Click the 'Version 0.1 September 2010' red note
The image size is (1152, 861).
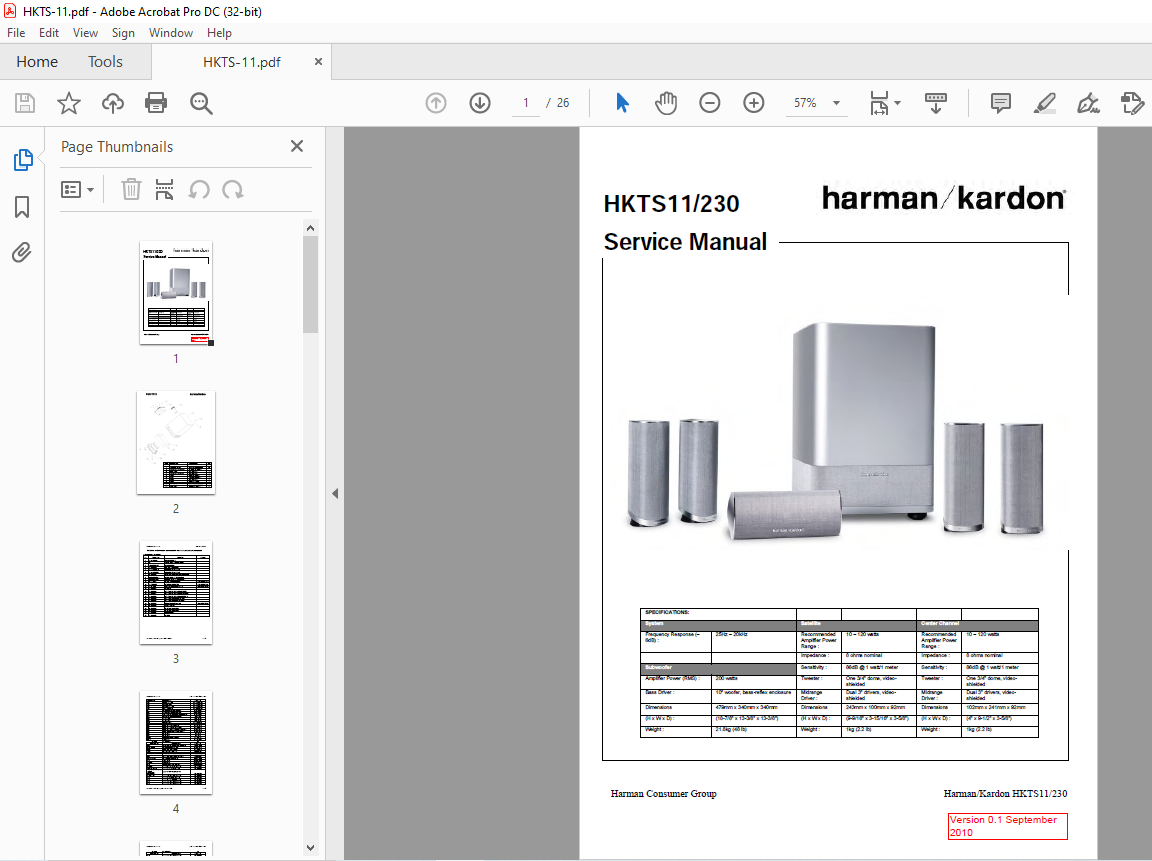point(1007,826)
